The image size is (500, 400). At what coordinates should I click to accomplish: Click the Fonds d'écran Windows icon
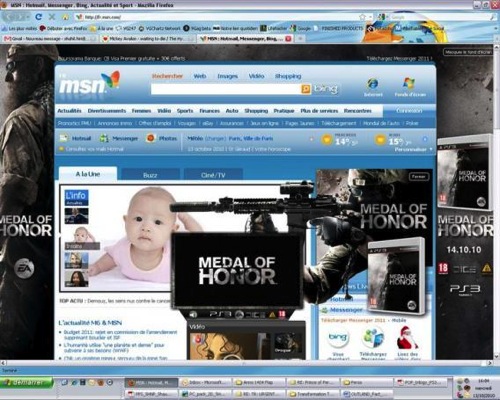[x=409, y=83]
